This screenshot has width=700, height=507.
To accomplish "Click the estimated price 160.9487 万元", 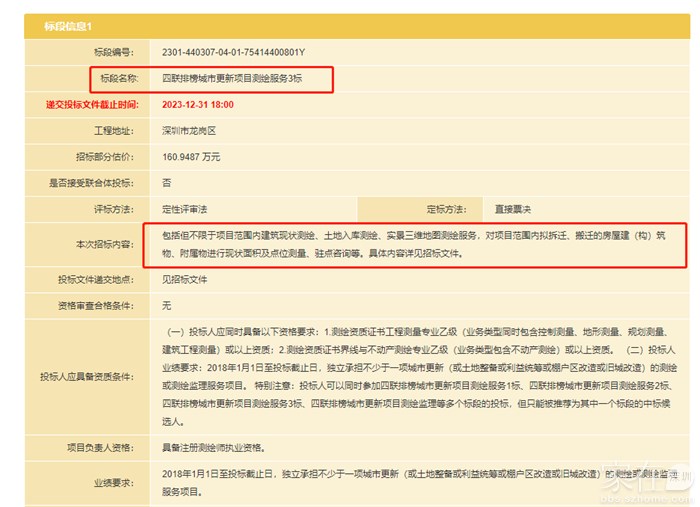I will [x=191, y=157].
